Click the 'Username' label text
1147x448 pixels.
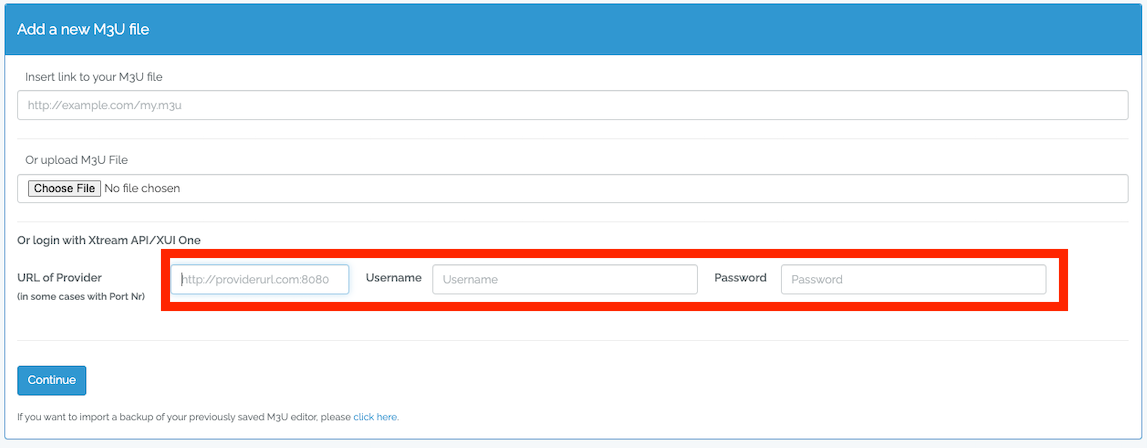pyautogui.click(x=394, y=277)
